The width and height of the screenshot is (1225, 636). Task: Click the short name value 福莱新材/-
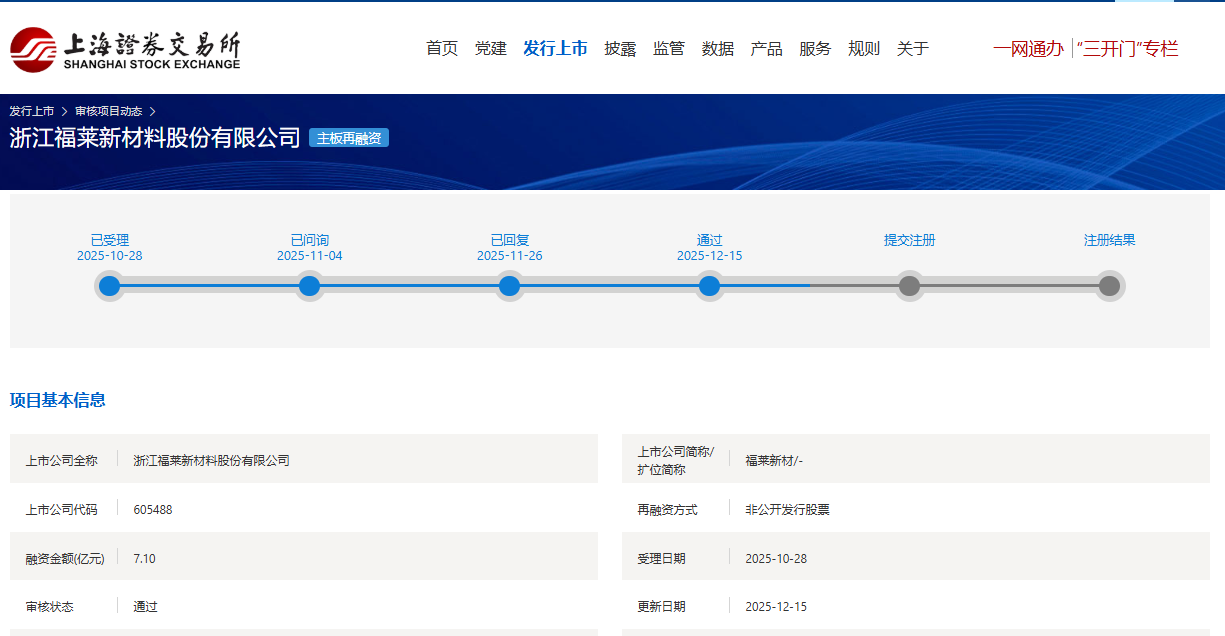pyautogui.click(x=774, y=460)
